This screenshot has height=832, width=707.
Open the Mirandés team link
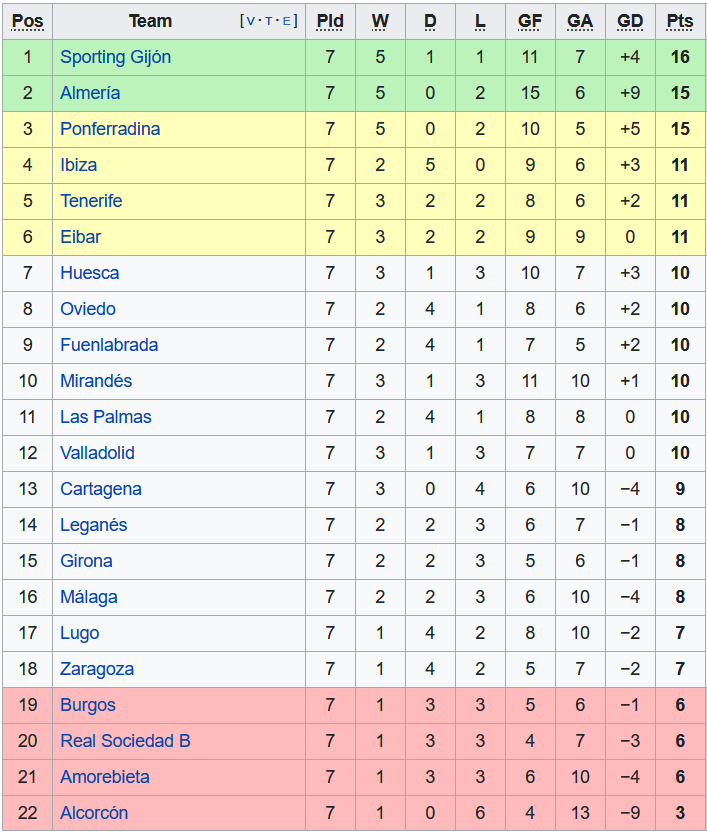point(96,381)
